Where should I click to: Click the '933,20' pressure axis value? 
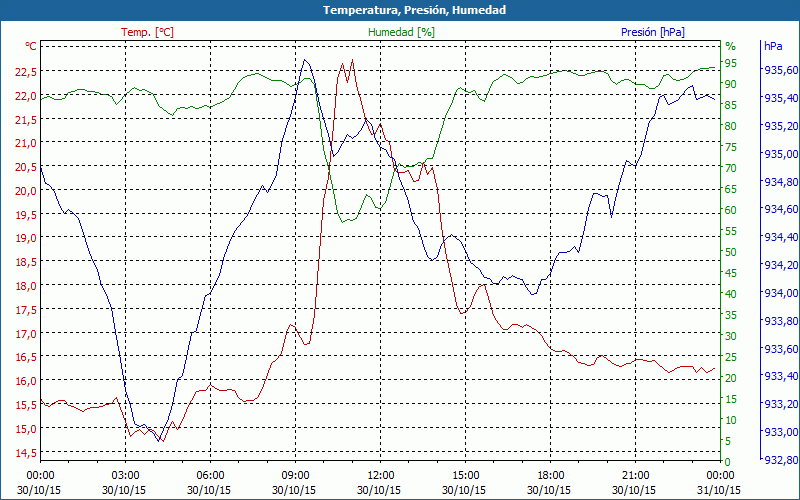pyautogui.click(x=779, y=404)
